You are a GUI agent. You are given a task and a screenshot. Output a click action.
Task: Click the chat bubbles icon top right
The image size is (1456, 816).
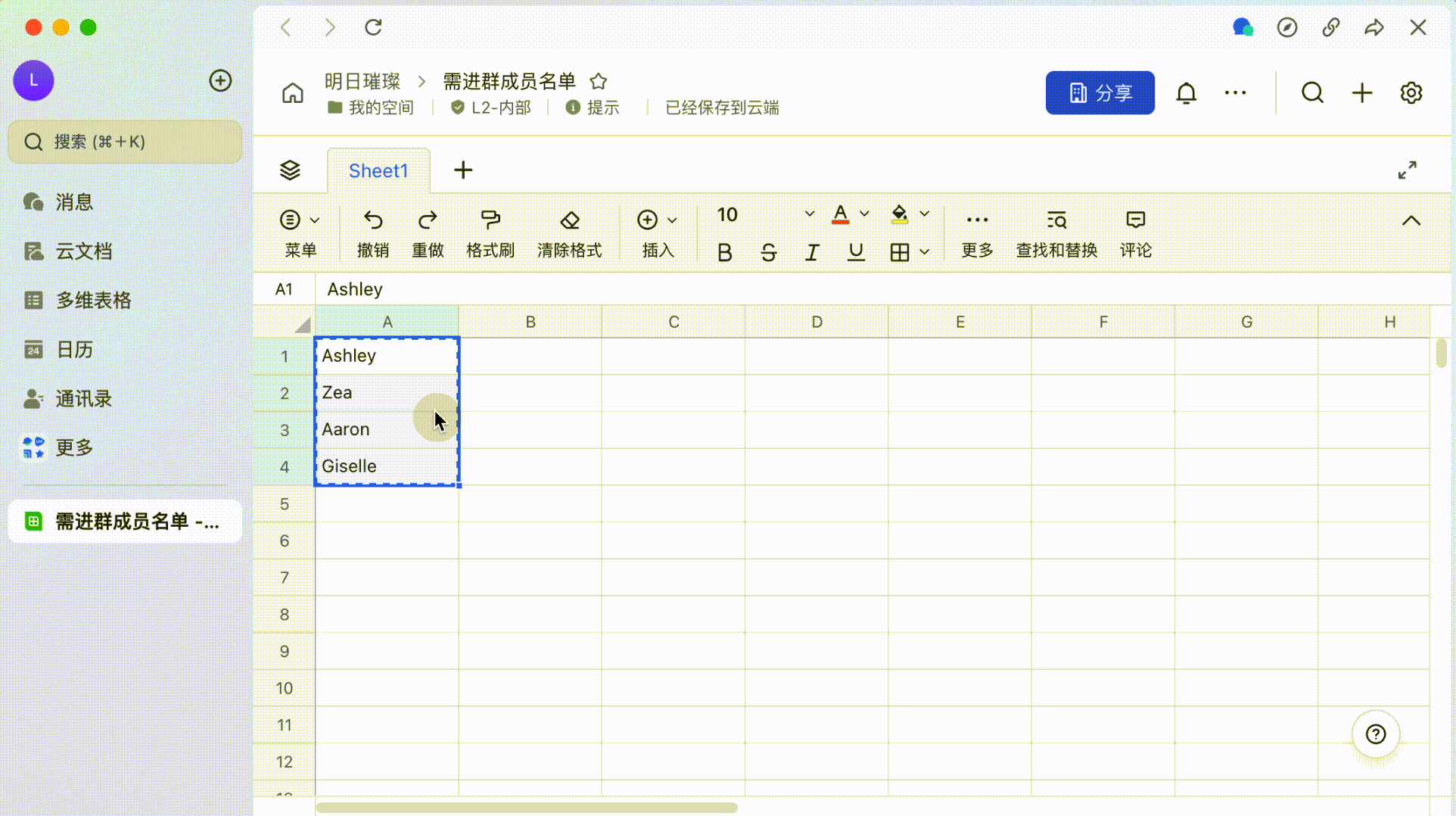(1243, 28)
